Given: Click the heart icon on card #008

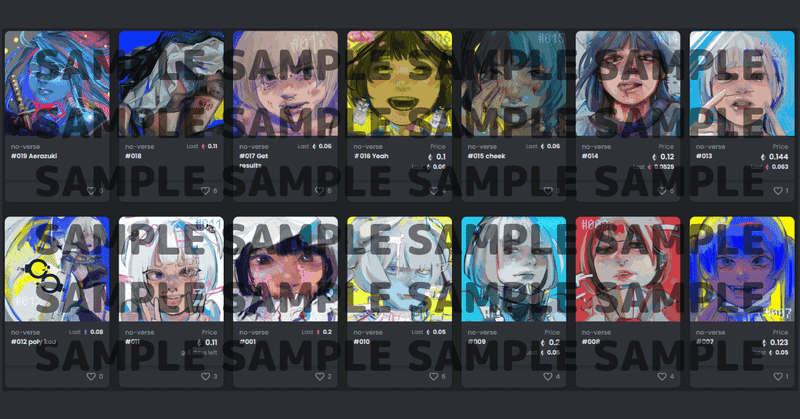Looking at the screenshot, I should point(662,376).
